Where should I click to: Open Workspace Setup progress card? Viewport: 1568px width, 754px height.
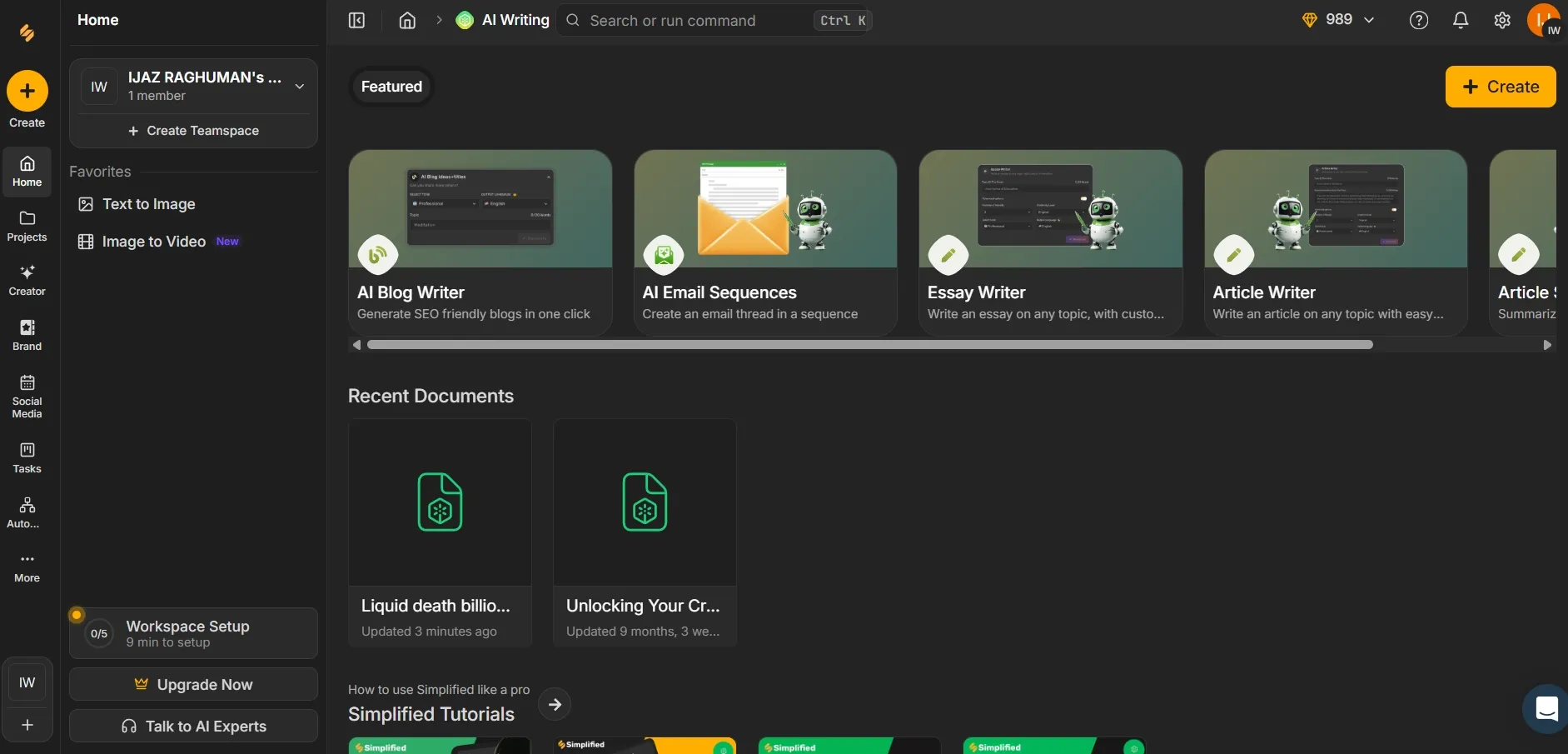point(193,633)
